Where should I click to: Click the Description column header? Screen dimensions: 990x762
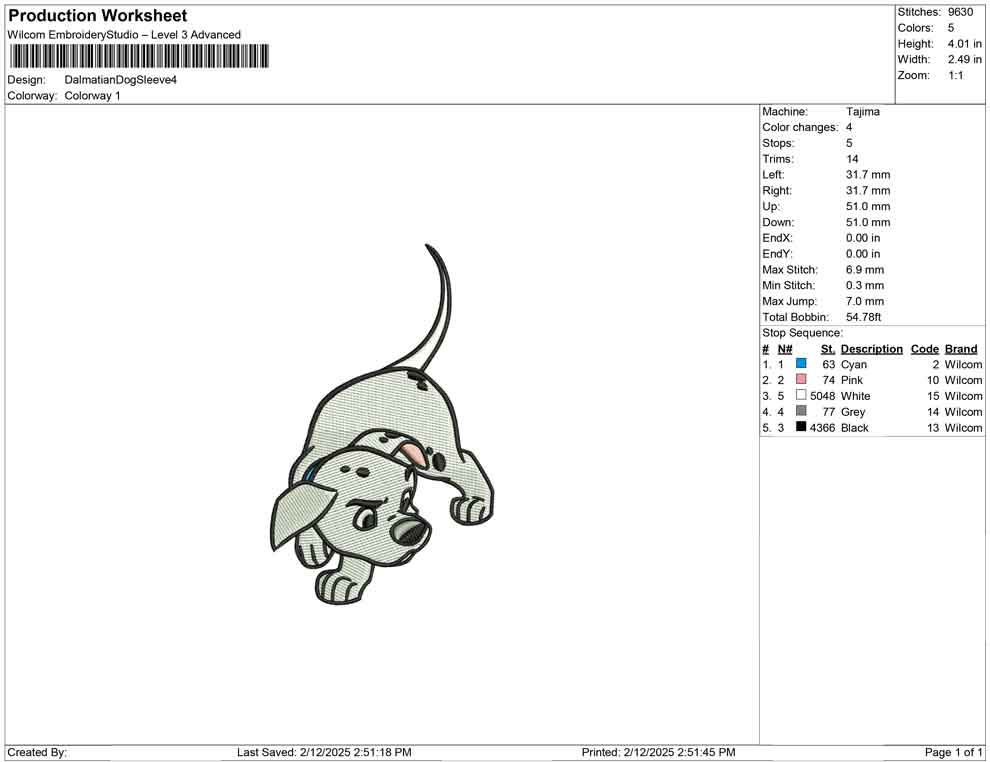point(871,349)
